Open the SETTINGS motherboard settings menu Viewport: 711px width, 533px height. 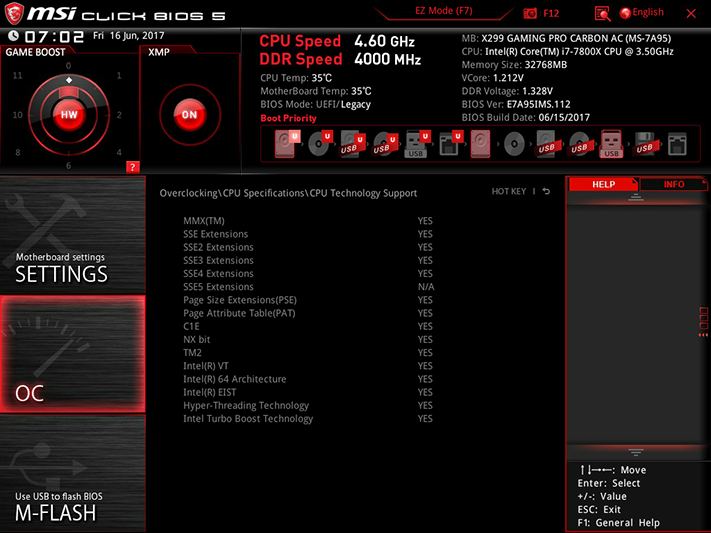point(73,235)
